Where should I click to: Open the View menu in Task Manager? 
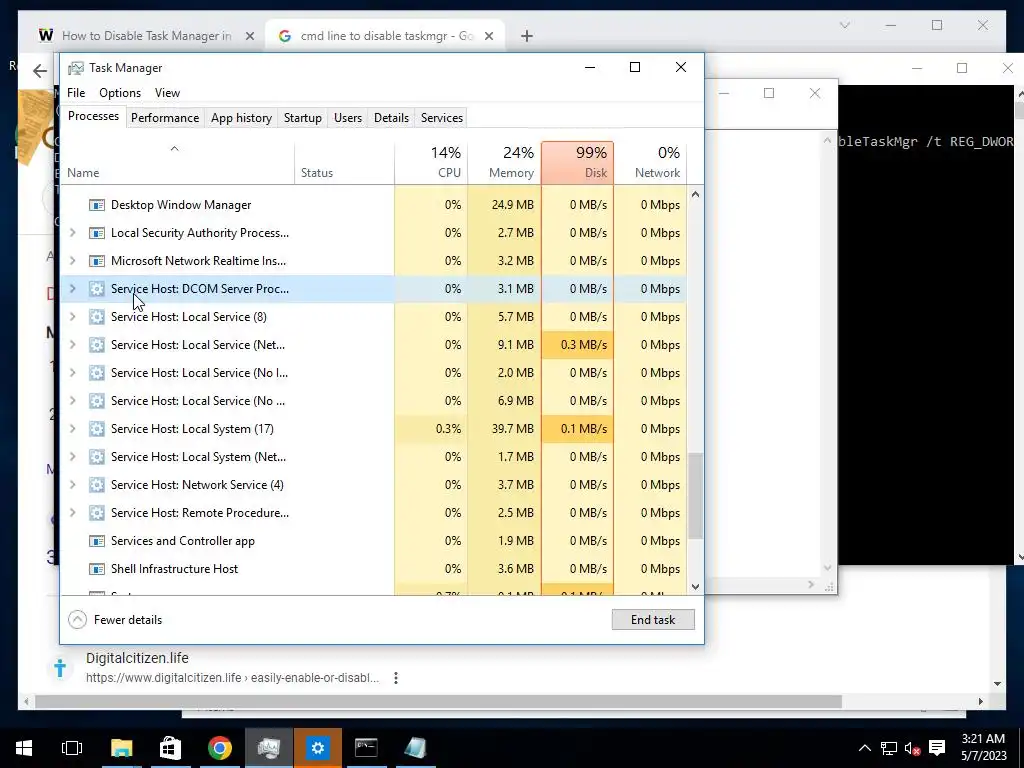pos(167,93)
